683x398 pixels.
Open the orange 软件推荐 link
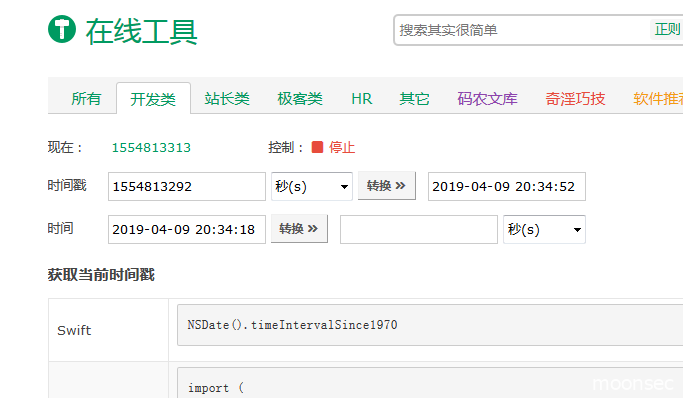pos(658,99)
